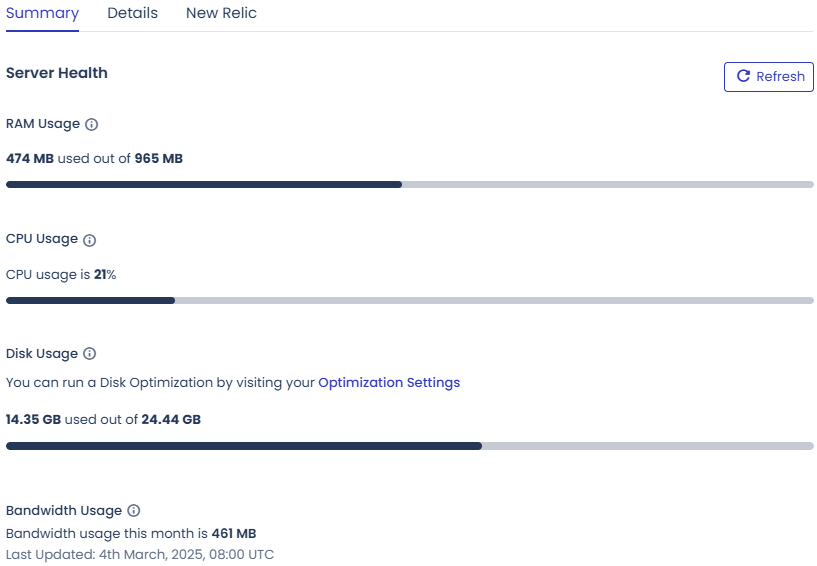
Task: Switch to the Details tab
Action: coord(132,13)
